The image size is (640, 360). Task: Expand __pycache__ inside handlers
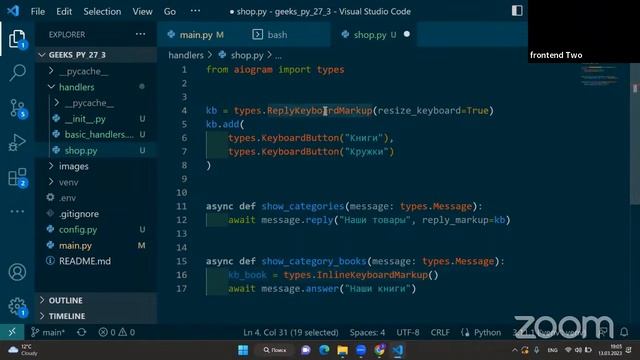click(x=89, y=103)
